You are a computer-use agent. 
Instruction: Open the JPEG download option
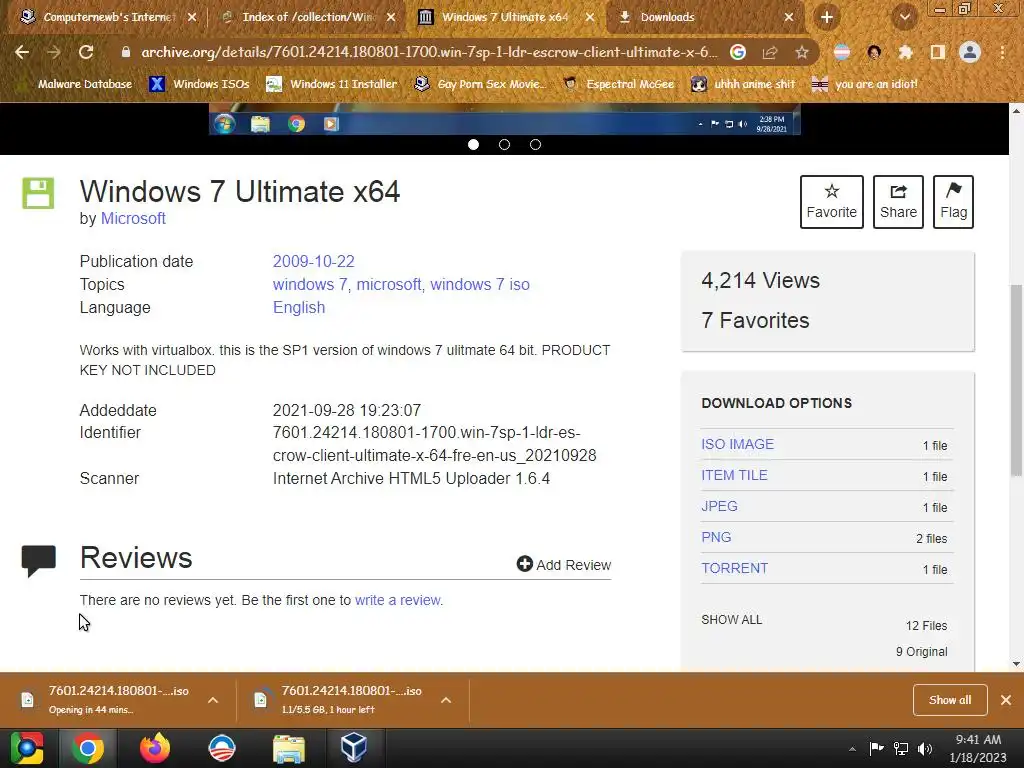point(719,506)
